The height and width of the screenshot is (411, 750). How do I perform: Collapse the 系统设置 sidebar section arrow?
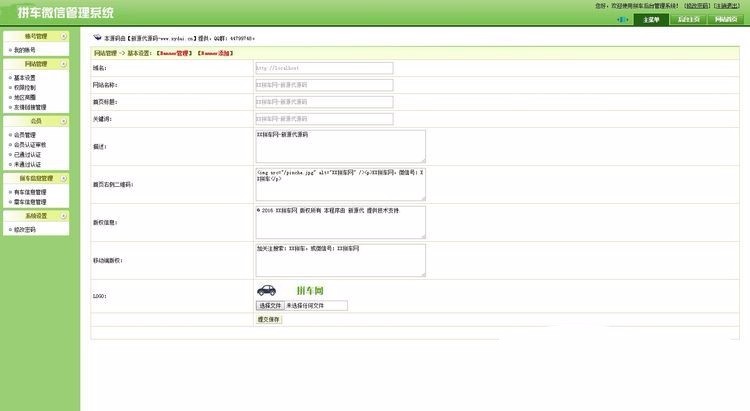tap(63, 216)
